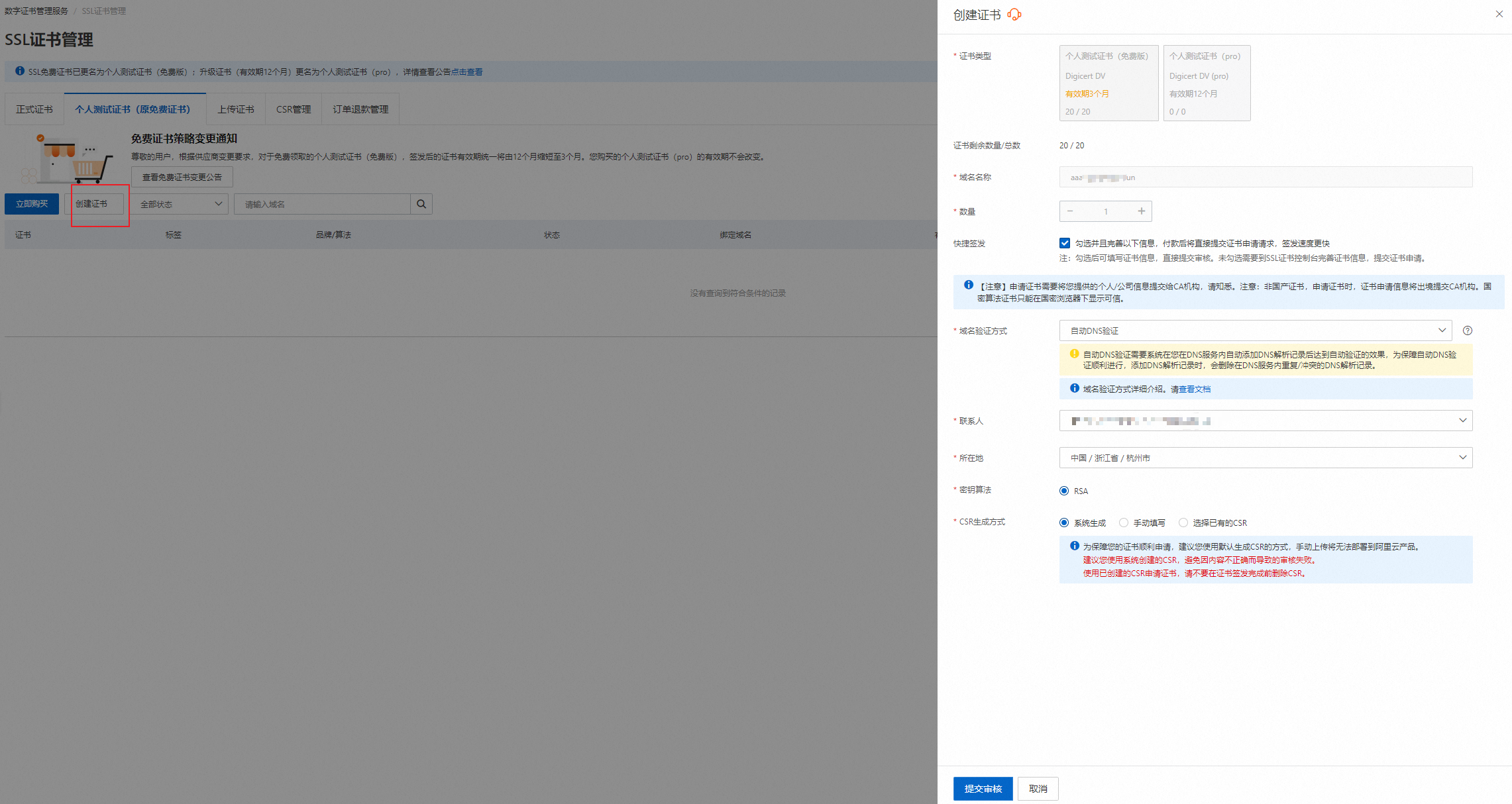1512x804 pixels.
Task: Open the 查看文档 documentation link
Action: (x=1194, y=389)
